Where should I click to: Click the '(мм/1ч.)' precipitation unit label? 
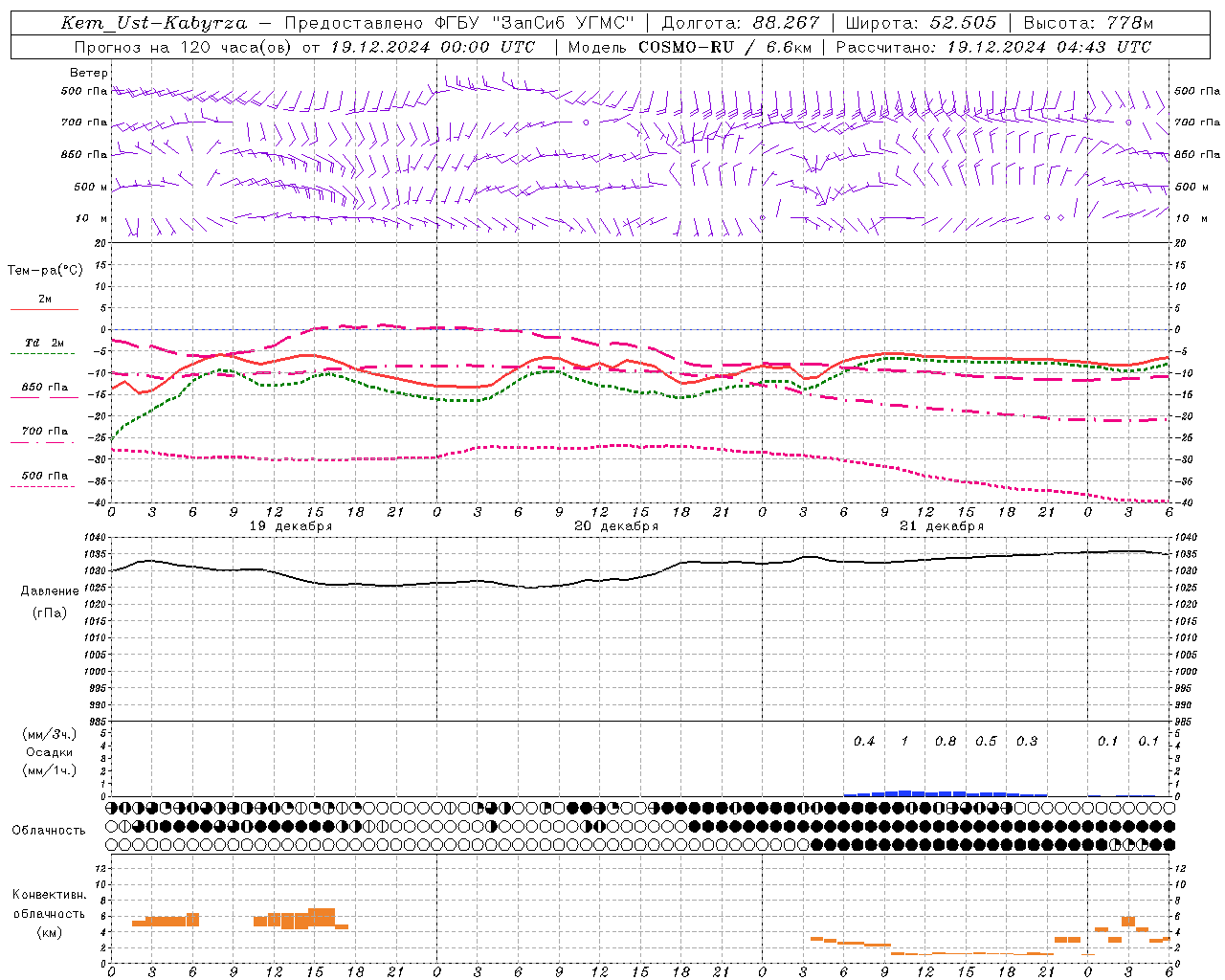click(x=50, y=770)
